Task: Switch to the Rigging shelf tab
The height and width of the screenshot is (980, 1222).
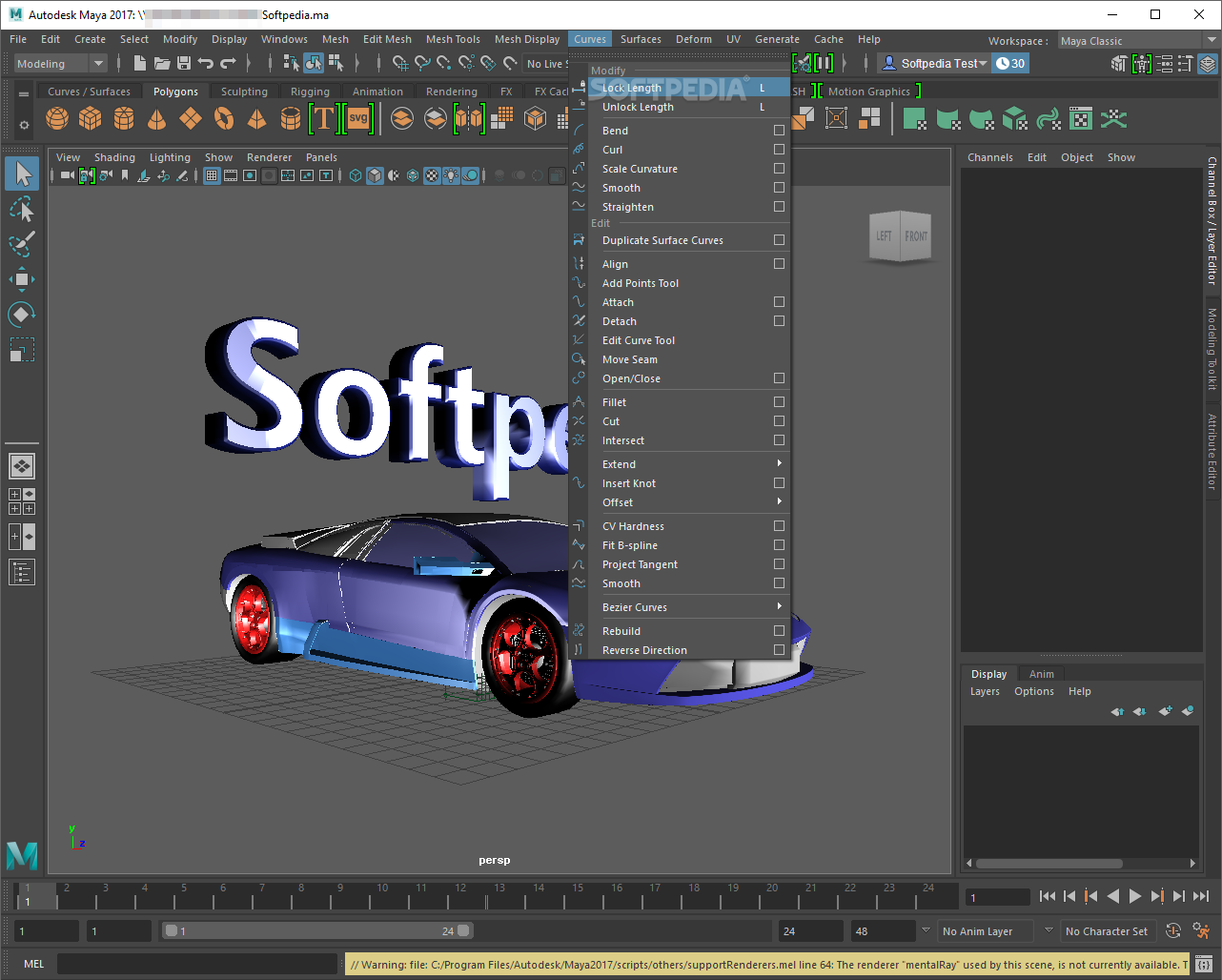Action: pos(310,92)
